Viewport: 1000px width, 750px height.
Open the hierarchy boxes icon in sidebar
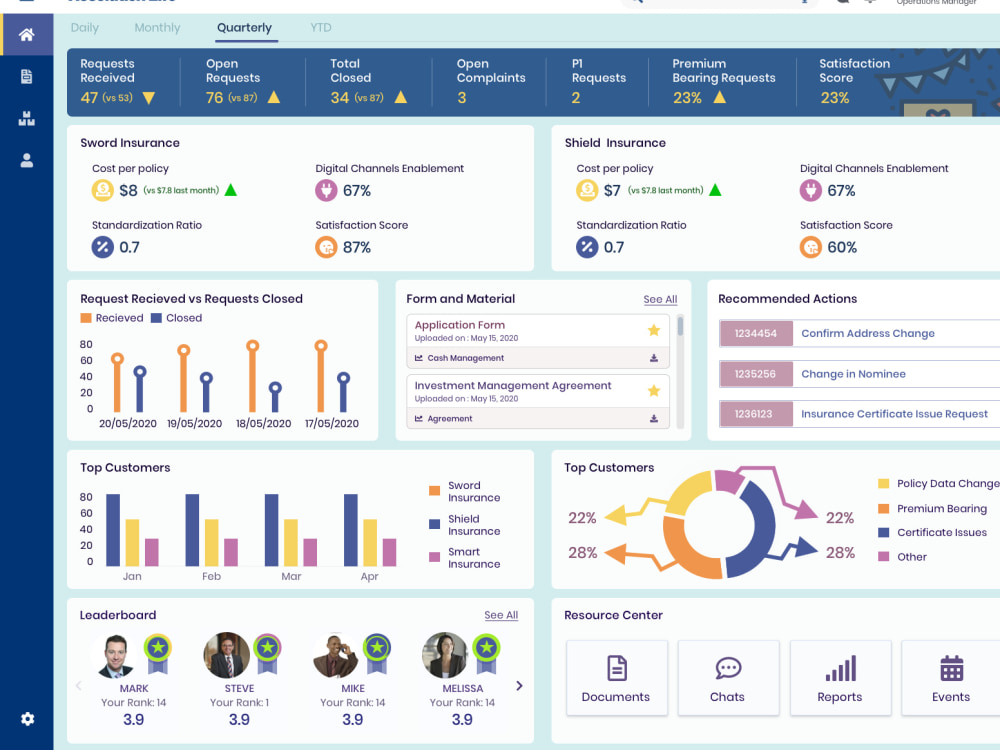coord(26,119)
